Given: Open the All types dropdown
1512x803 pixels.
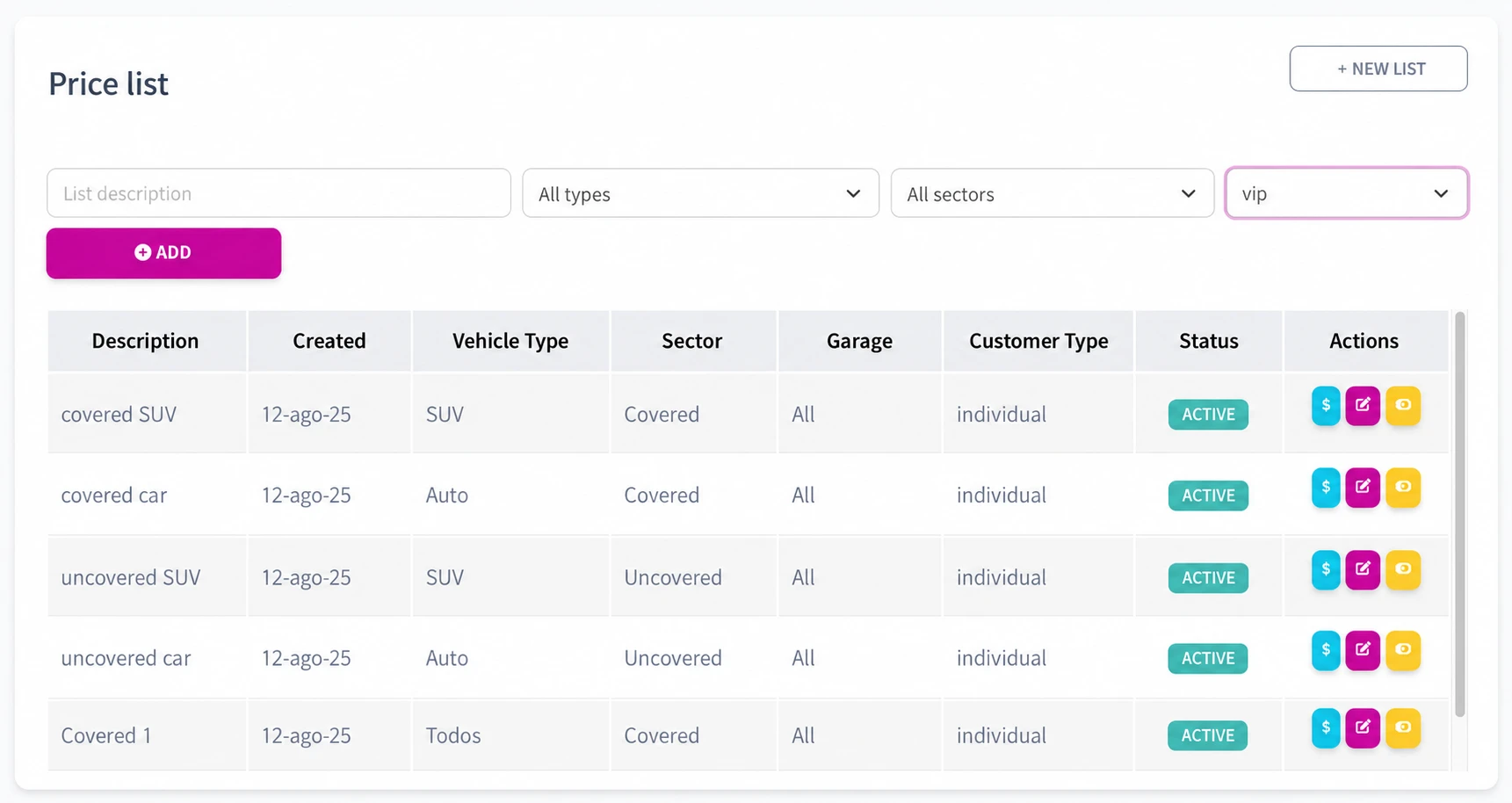Looking at the screenshot, I should point(700,193).
